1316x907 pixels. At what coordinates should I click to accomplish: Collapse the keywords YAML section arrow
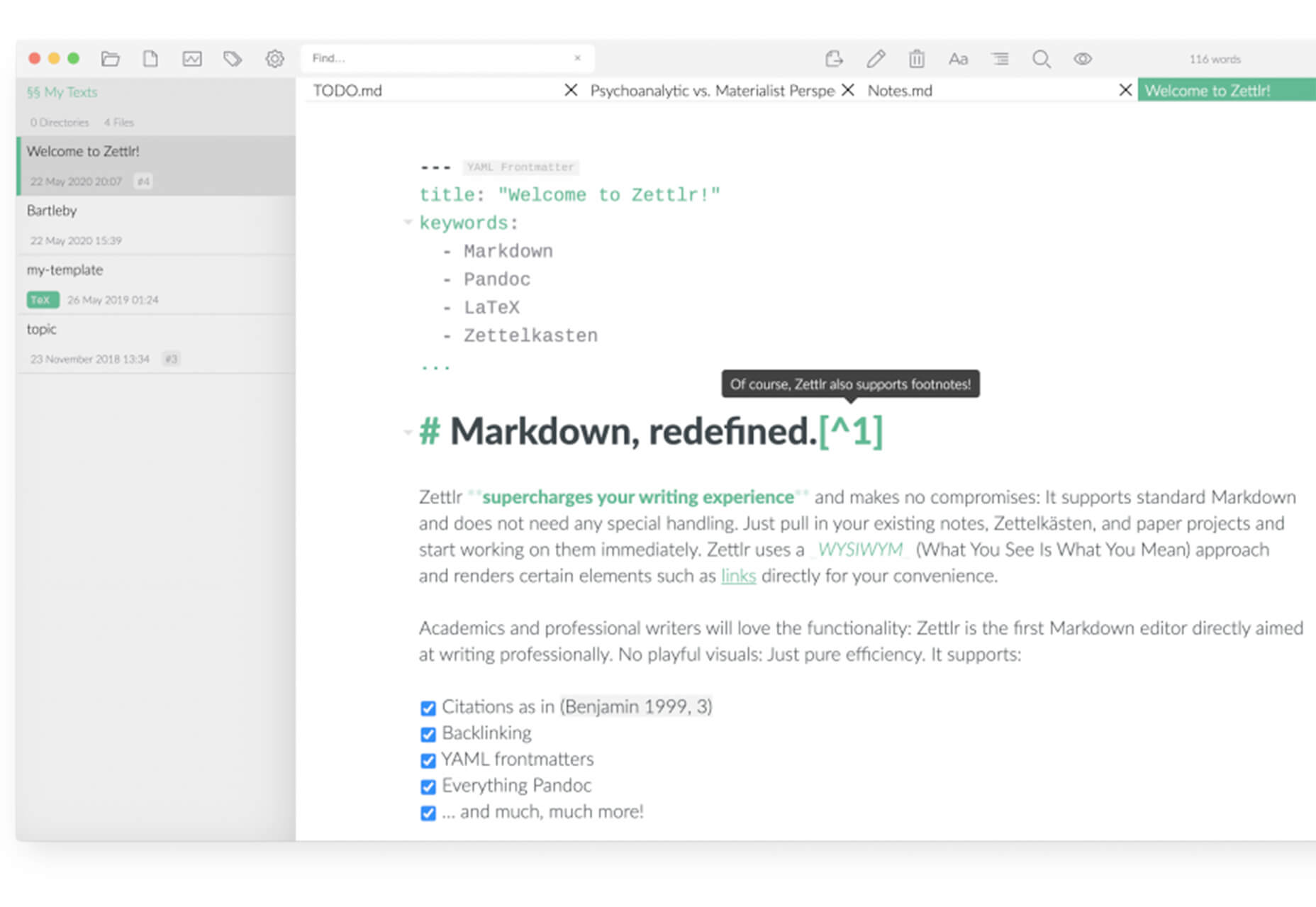coord(408,223)
